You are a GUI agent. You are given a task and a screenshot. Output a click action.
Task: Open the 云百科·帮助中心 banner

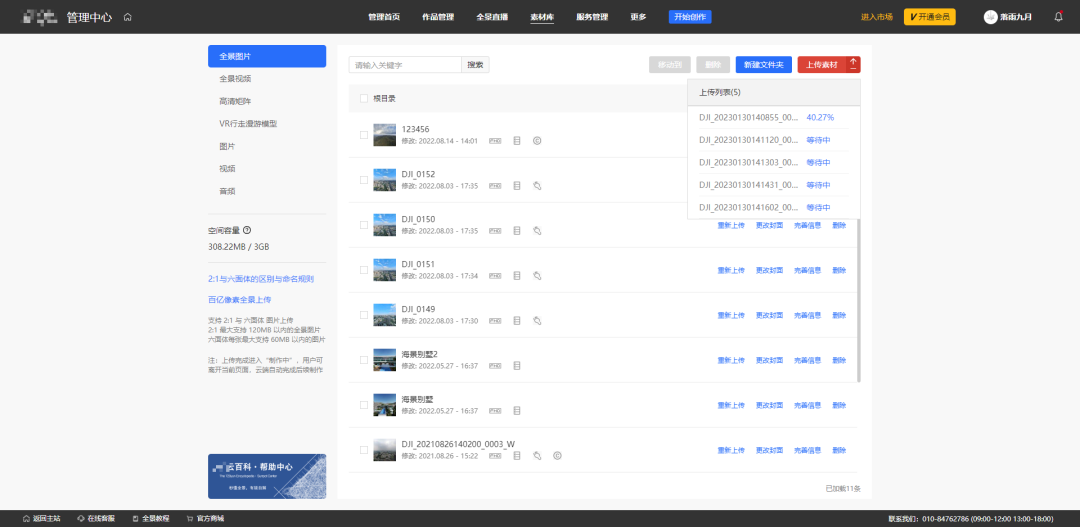click(x=267, y=476)
